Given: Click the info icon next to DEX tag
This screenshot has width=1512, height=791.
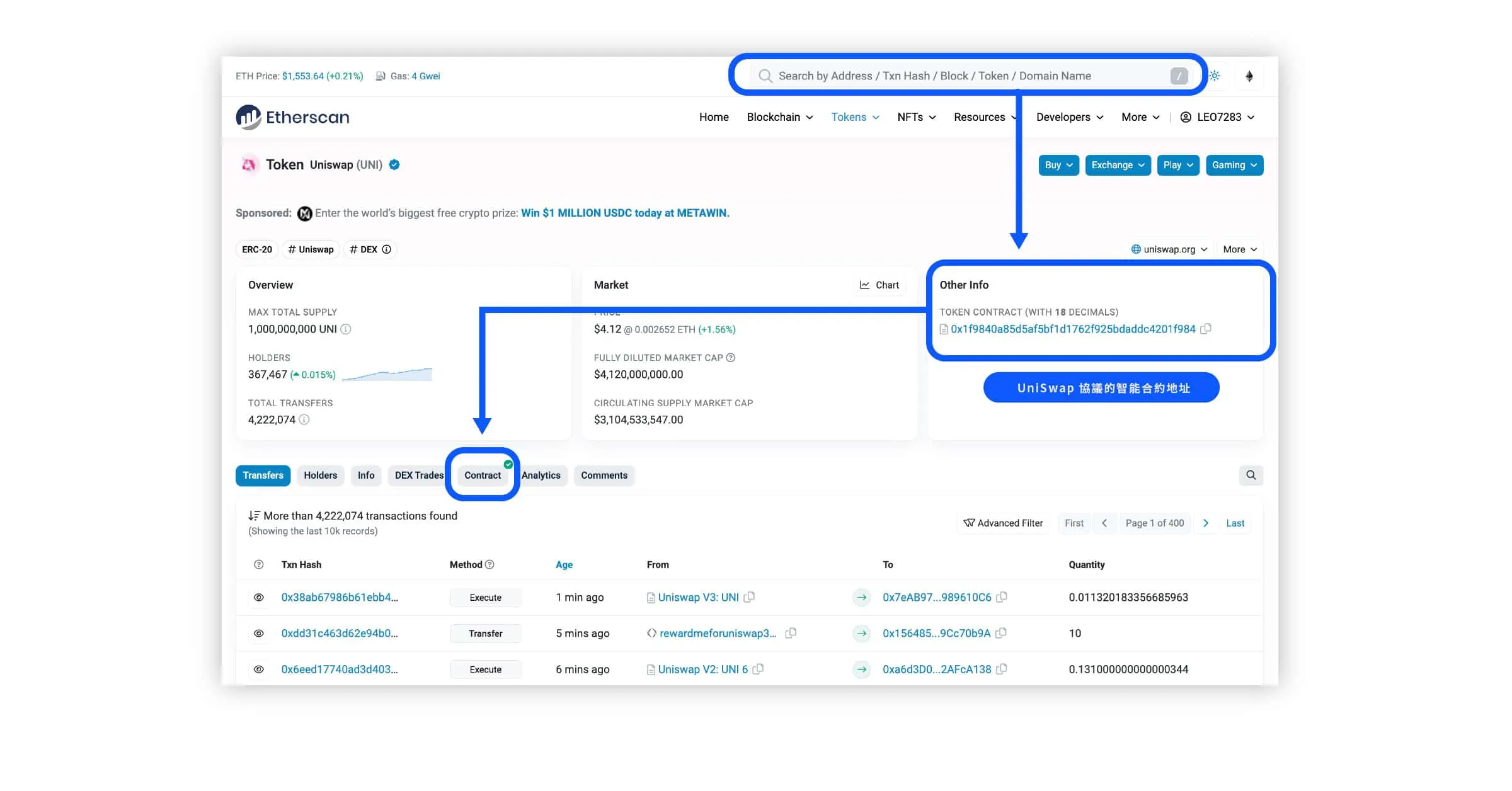Looking at the screenshot, I should (x=387, y=249).
